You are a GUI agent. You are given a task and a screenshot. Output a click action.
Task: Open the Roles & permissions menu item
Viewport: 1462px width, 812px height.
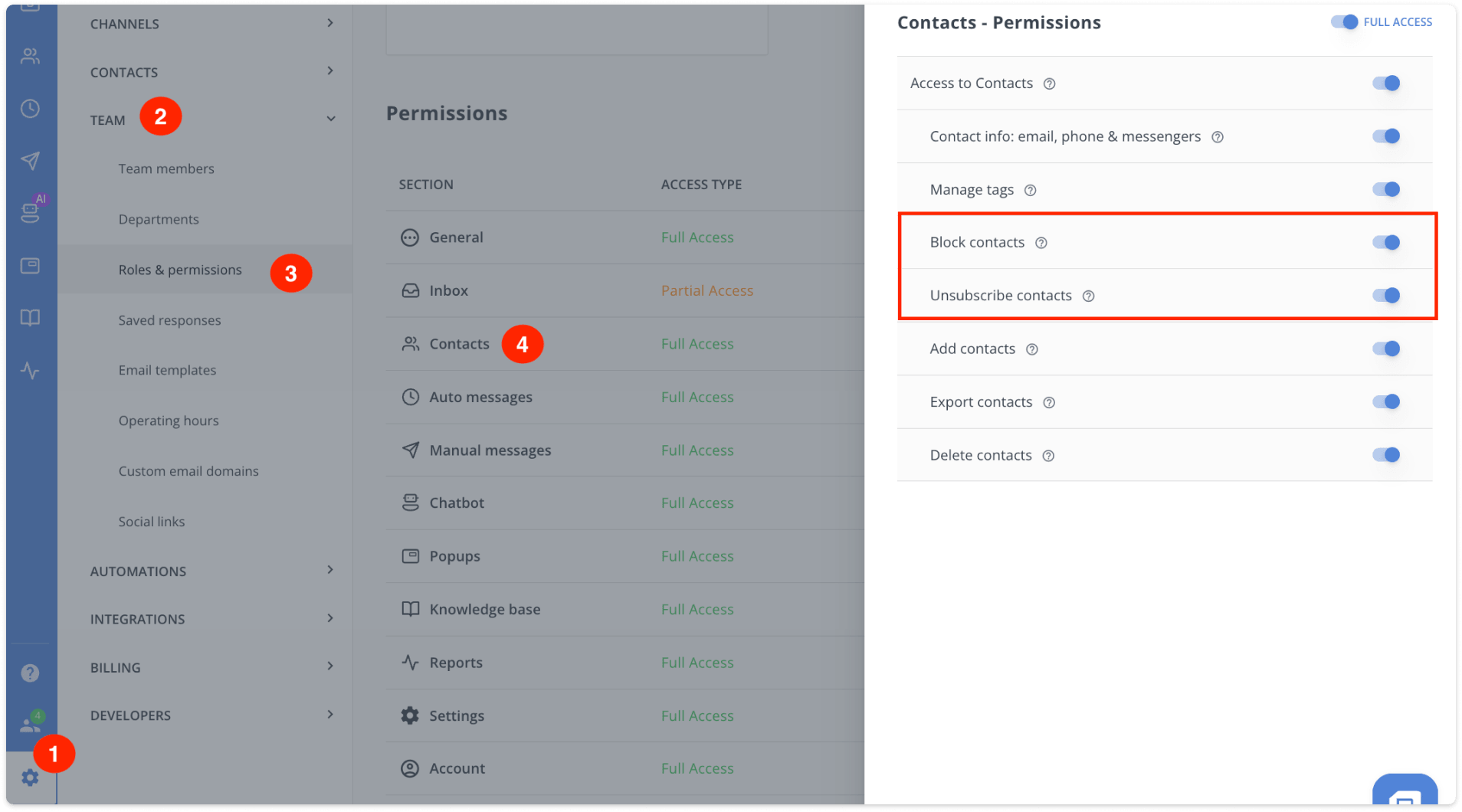pos(179,269)
